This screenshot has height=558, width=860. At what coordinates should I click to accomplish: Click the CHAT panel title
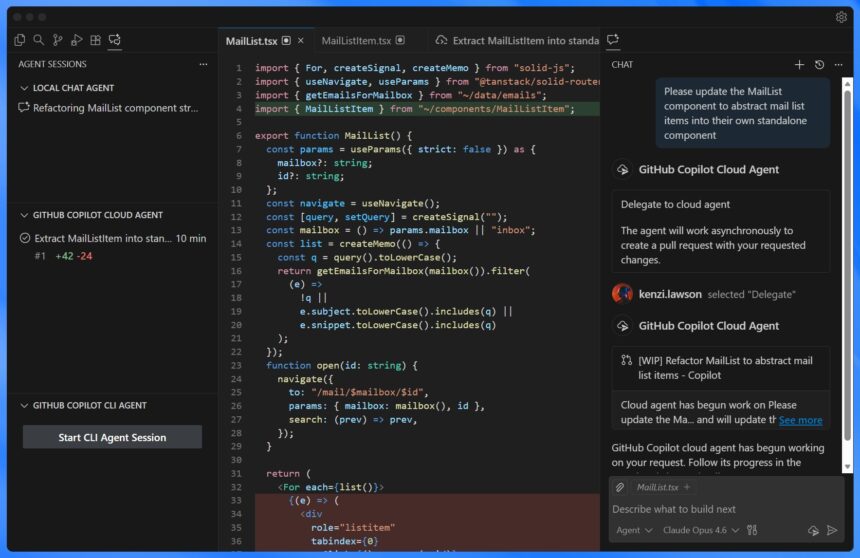pyautogui.click(x=622, y=65)
